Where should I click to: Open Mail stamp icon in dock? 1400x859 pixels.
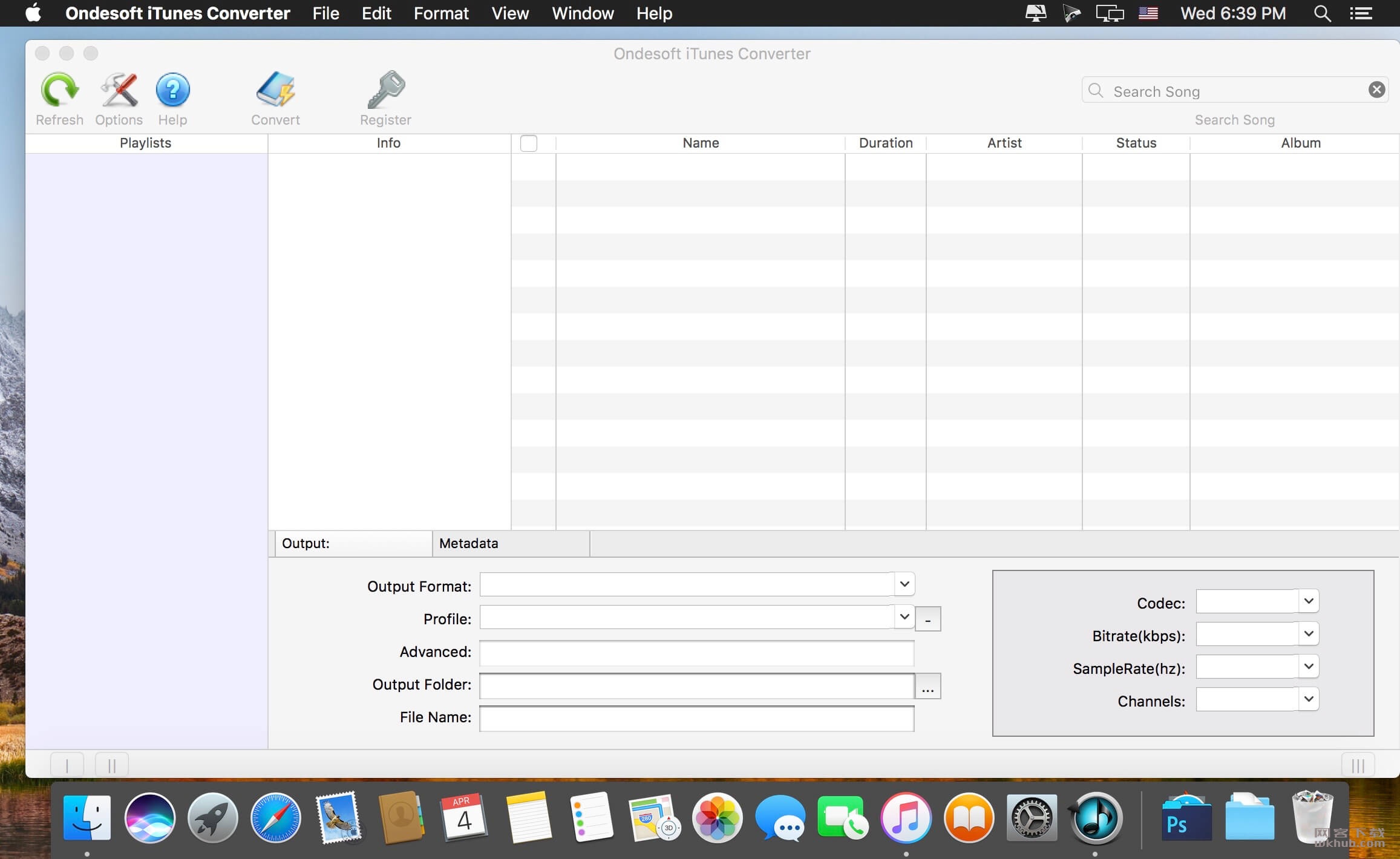(x=339, y=818)
